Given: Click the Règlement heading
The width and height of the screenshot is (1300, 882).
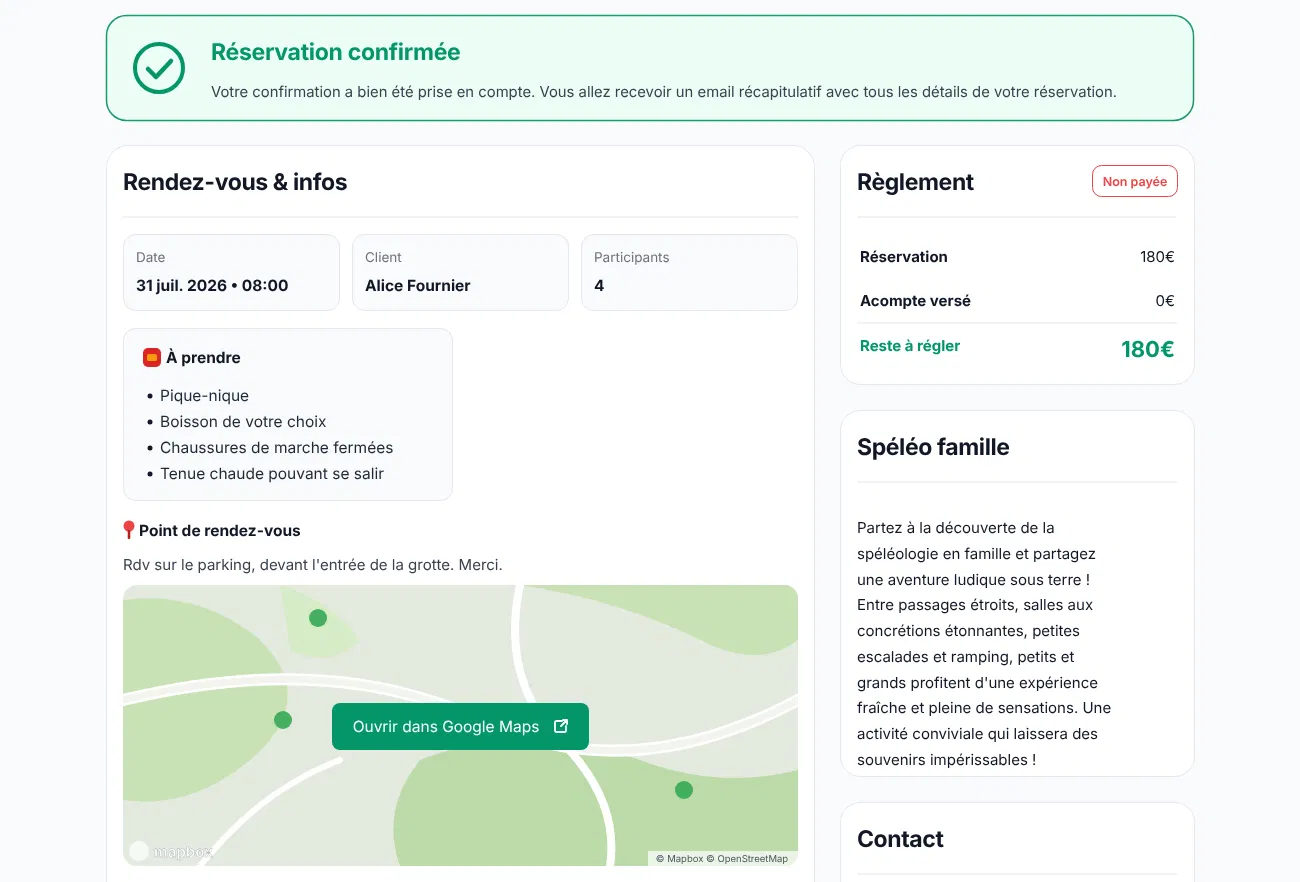Looking at the screenshot, I should coord(915,182).
